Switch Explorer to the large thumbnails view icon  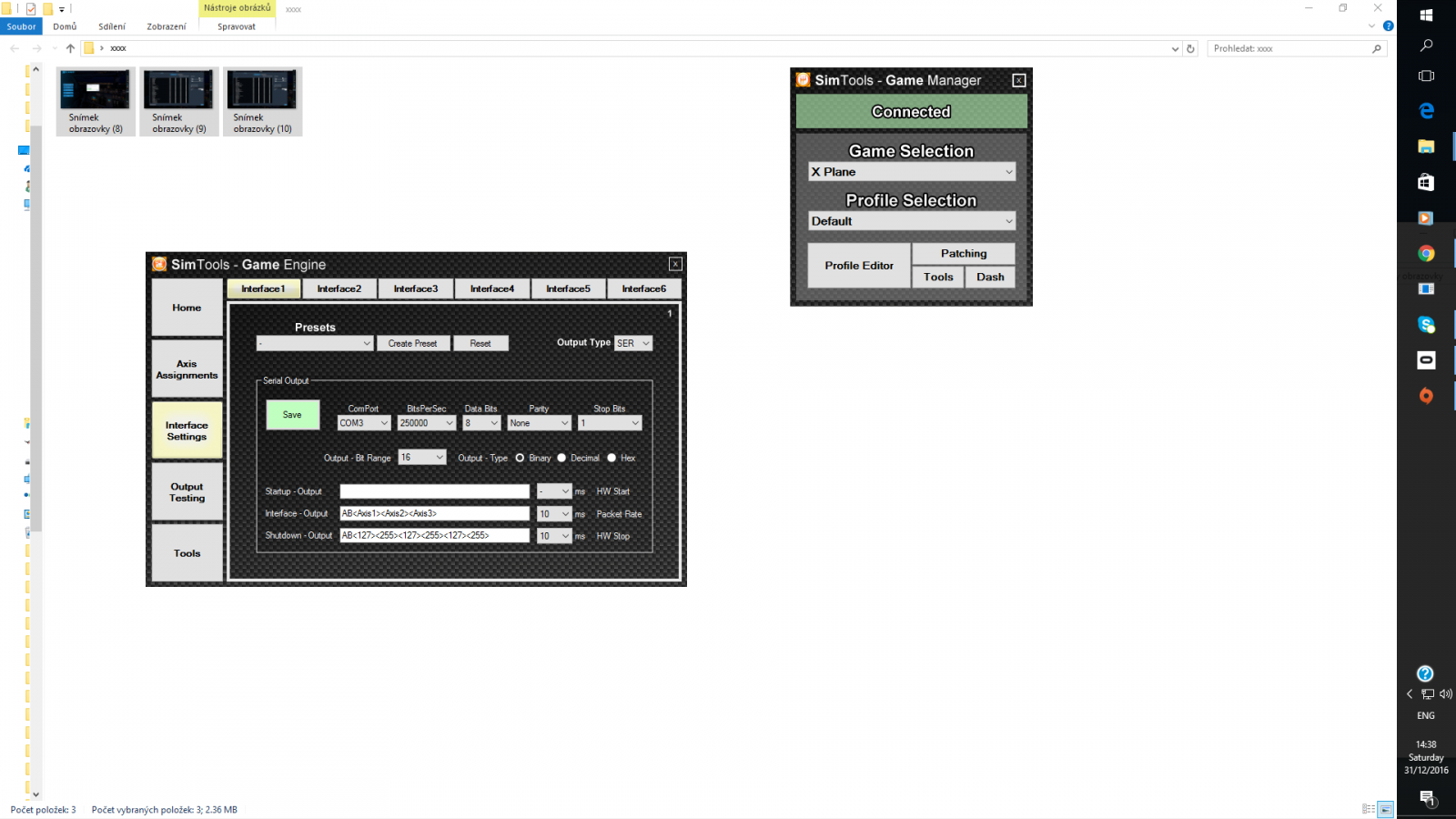[x=1386, y=809]
